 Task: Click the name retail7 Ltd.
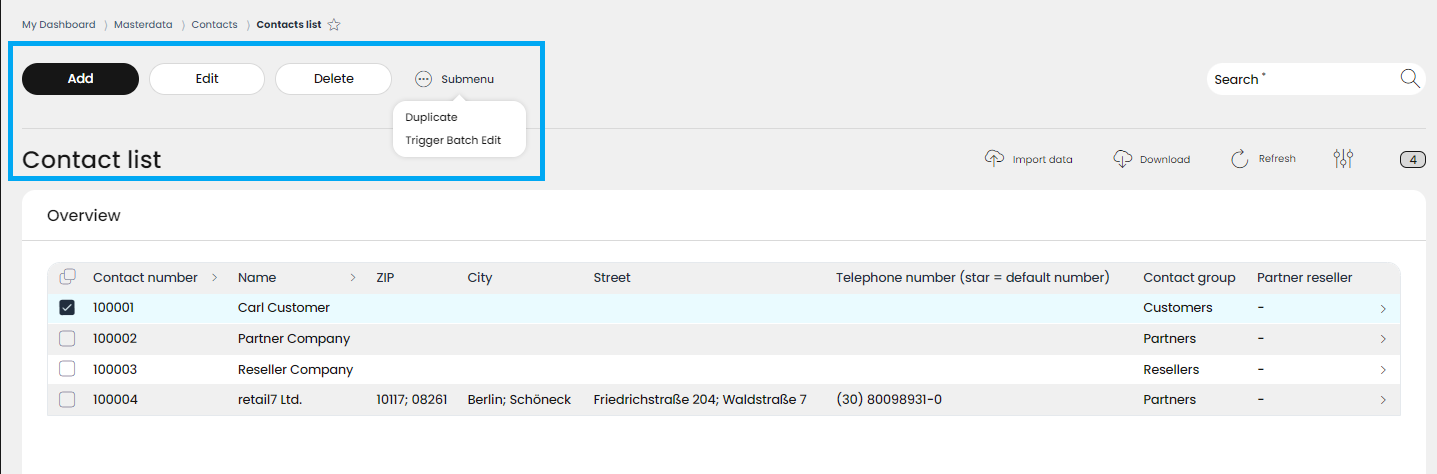coord(270,400)
